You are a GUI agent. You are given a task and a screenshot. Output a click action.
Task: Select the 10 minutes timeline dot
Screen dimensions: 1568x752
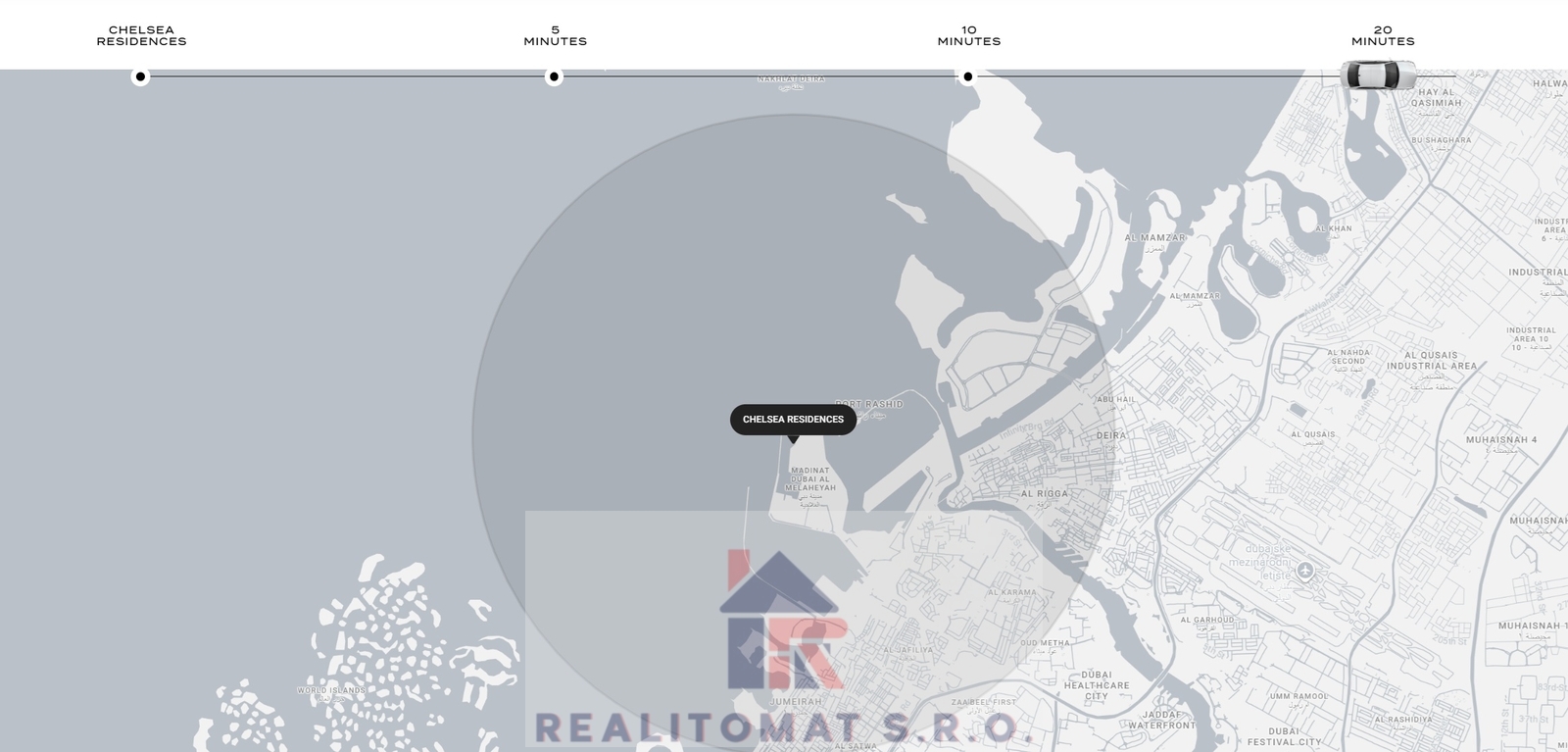click(968, 76)
